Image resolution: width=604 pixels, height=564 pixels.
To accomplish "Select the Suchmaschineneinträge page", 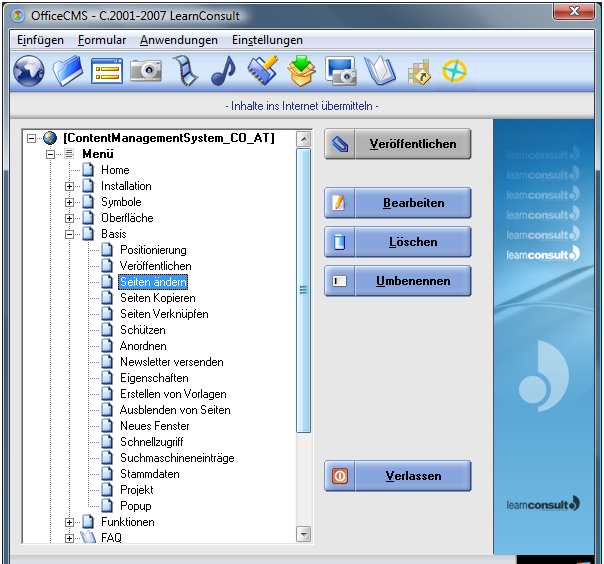I will coord(177,458).
